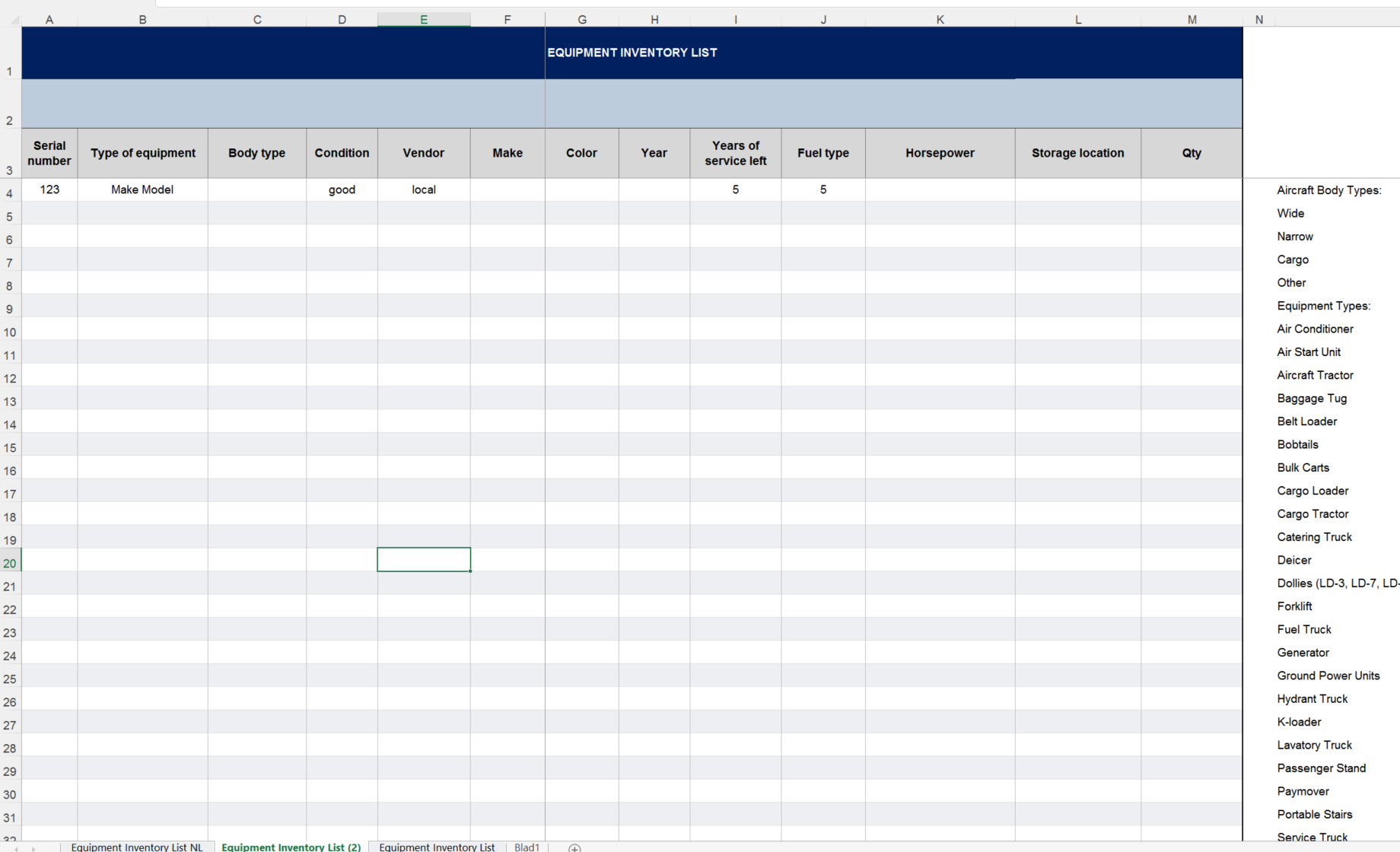1400x852 pixels.
Task: Select column E header
Action: (424, 18)
